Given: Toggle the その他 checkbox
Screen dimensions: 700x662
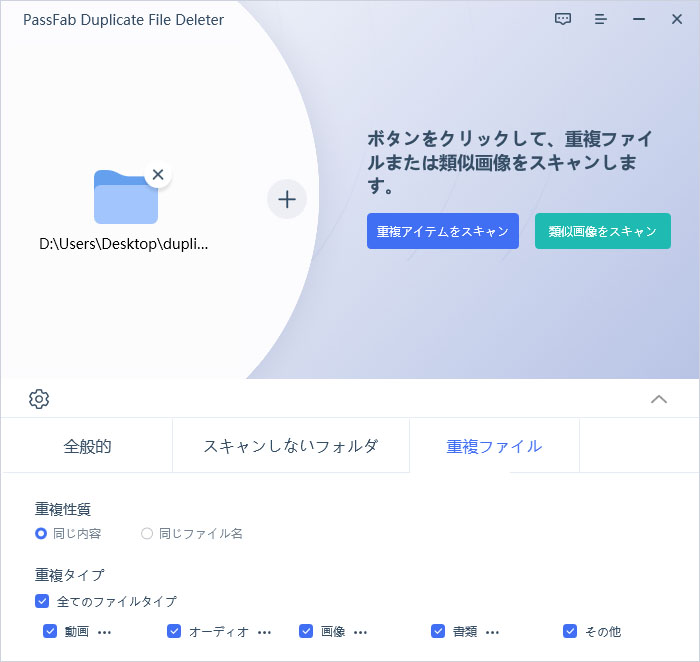Looking at the screenshot, I should 570,632.
